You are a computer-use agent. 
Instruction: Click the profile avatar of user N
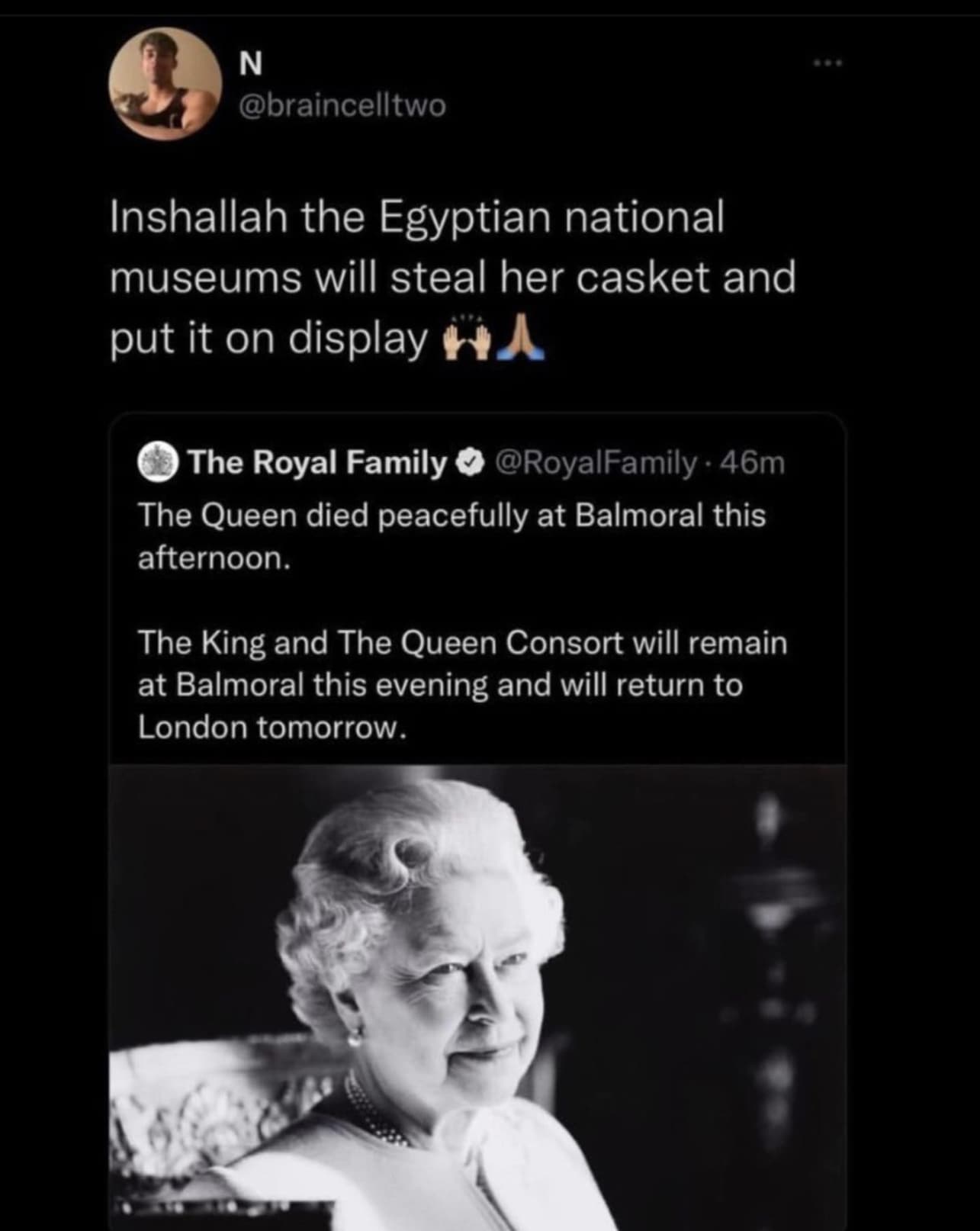coord(165,85)
